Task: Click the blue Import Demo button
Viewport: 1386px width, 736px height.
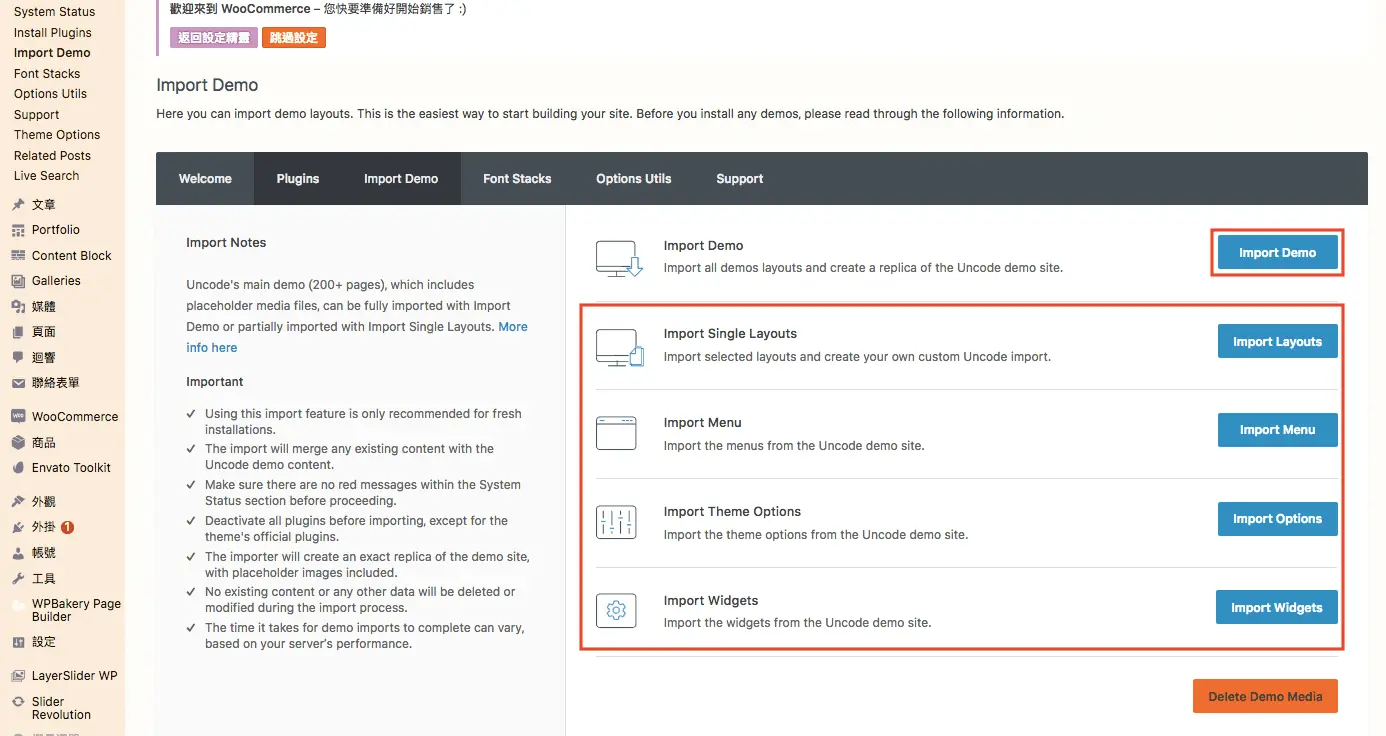Action: (1277, 253)
